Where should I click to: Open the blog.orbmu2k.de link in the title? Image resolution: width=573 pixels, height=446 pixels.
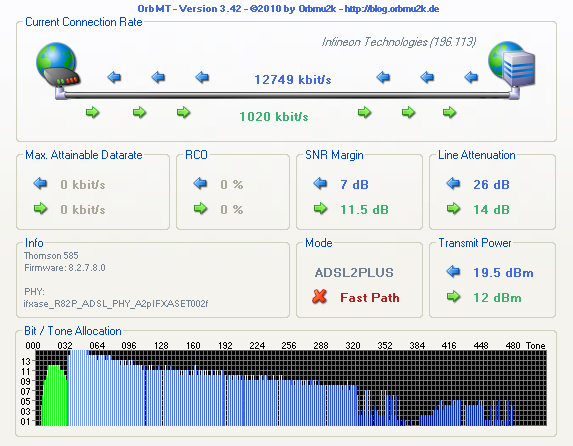click(x=392, y=9)
